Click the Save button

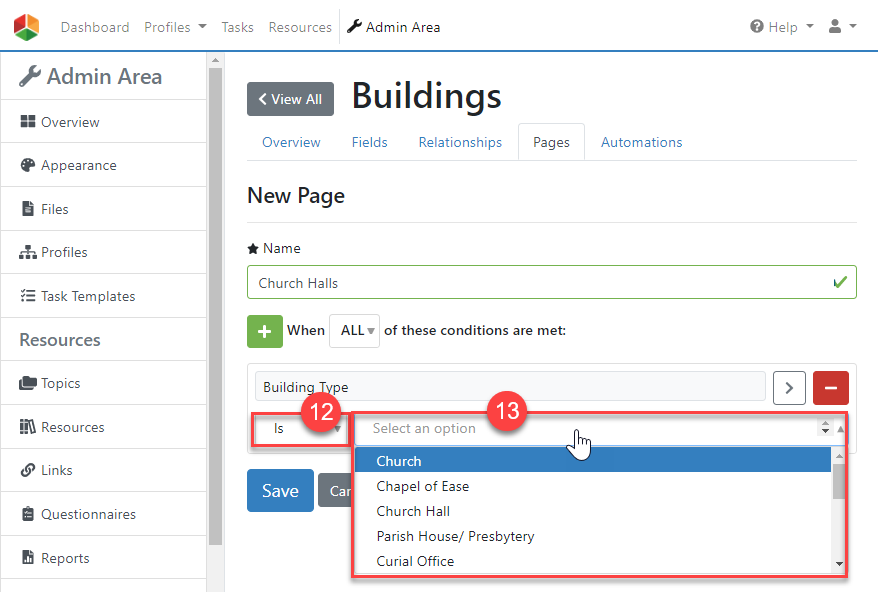280,490
